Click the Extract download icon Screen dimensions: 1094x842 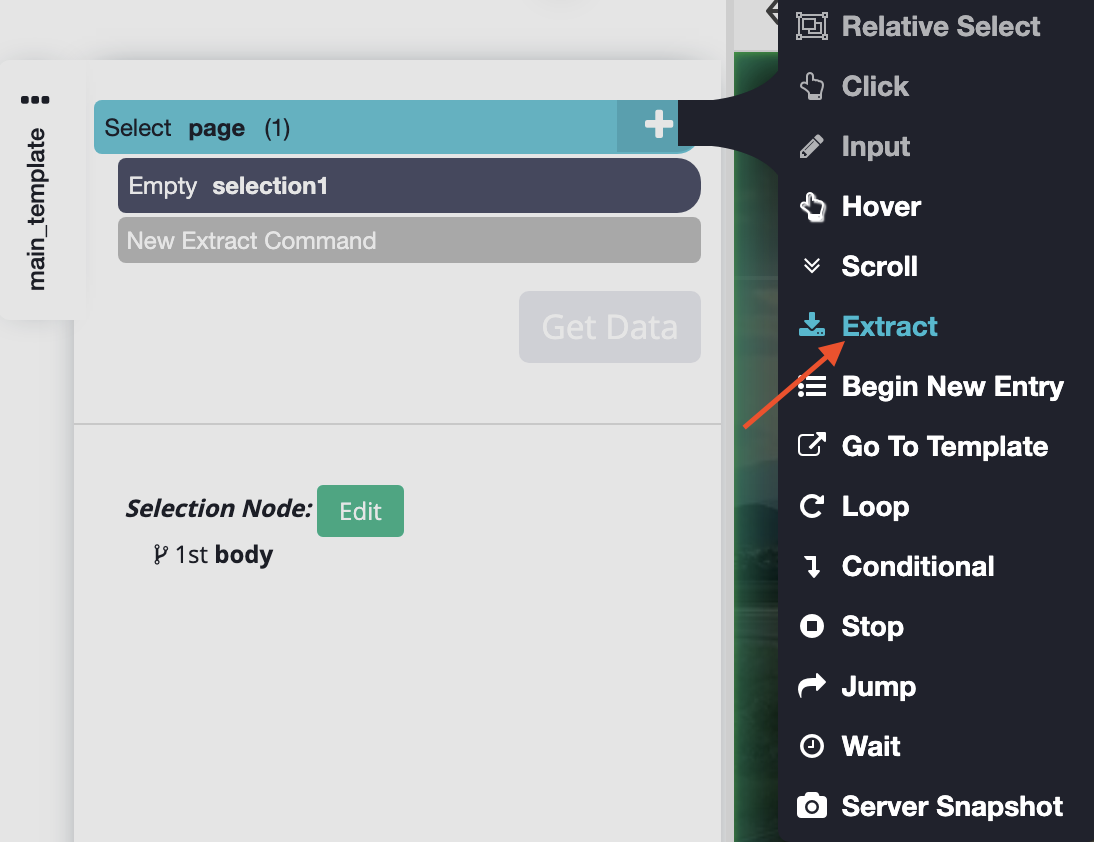pyautogui.click(x=812, y=326)
